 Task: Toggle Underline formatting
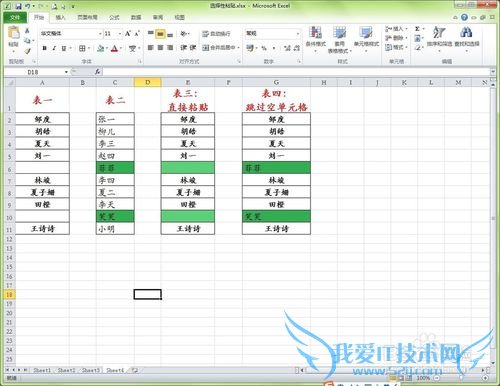pyautogui.click(x=63, y=49)
